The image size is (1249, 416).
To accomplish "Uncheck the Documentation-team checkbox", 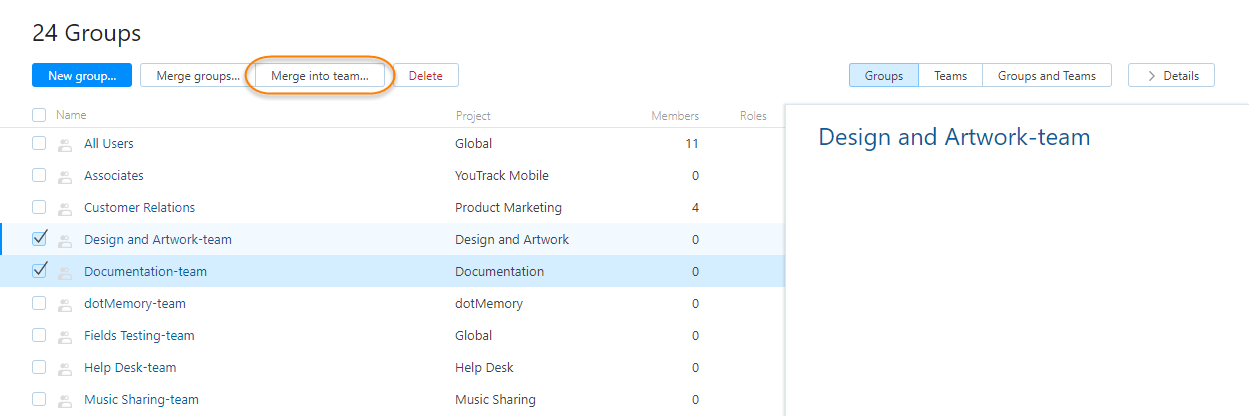I will [39, 271].
